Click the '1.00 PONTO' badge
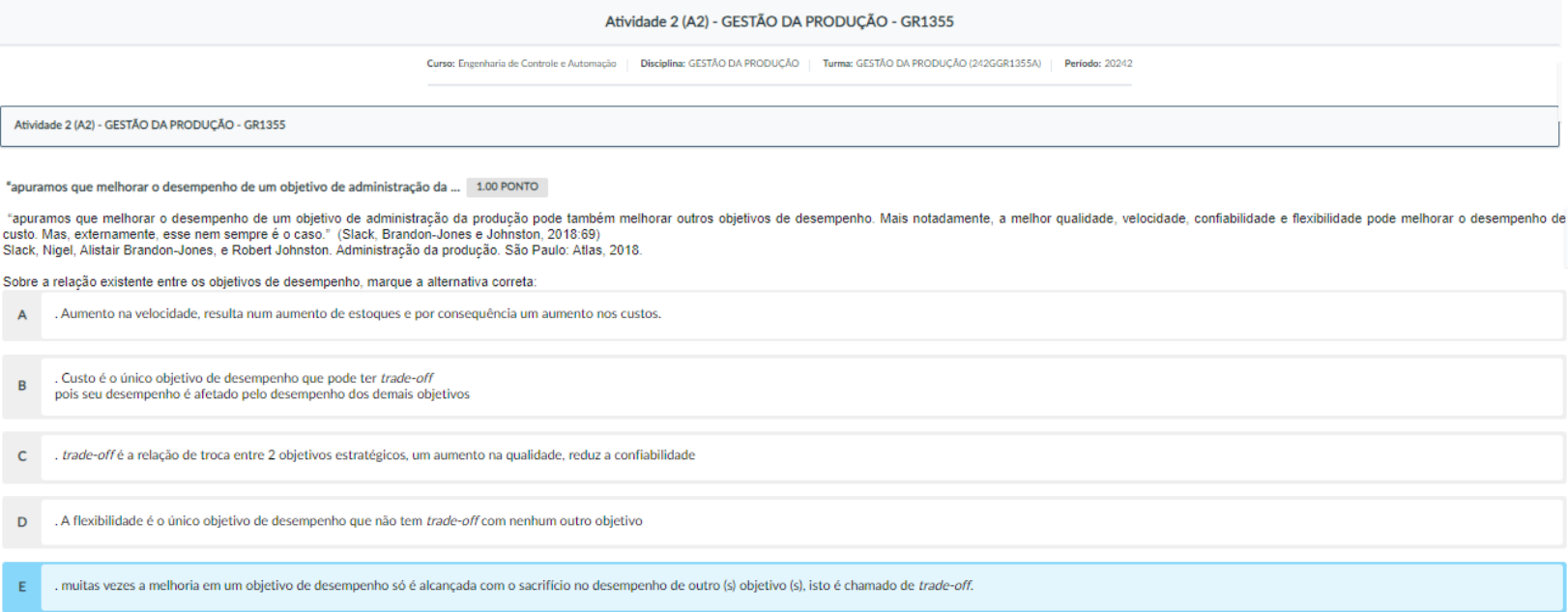 (x=507, y=187)
